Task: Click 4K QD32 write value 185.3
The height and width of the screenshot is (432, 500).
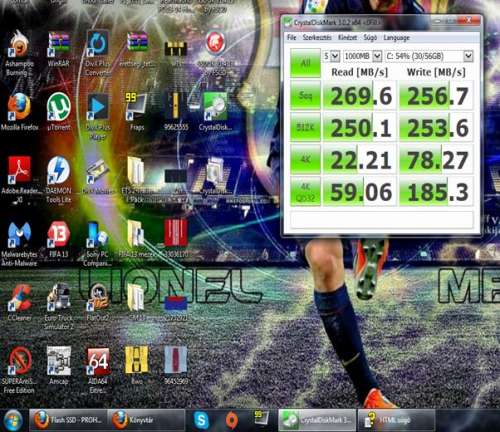Action: coord(436,191)
